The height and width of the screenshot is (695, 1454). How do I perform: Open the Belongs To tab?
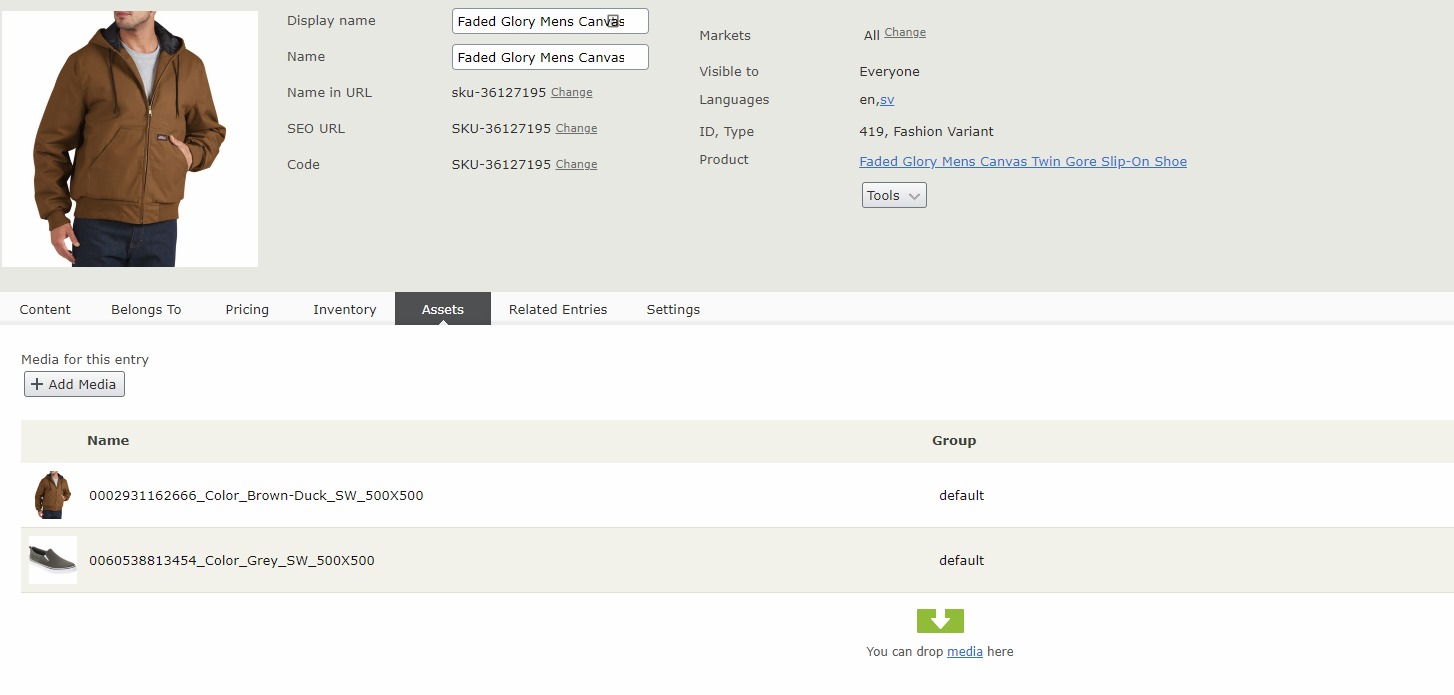[146, 309]
